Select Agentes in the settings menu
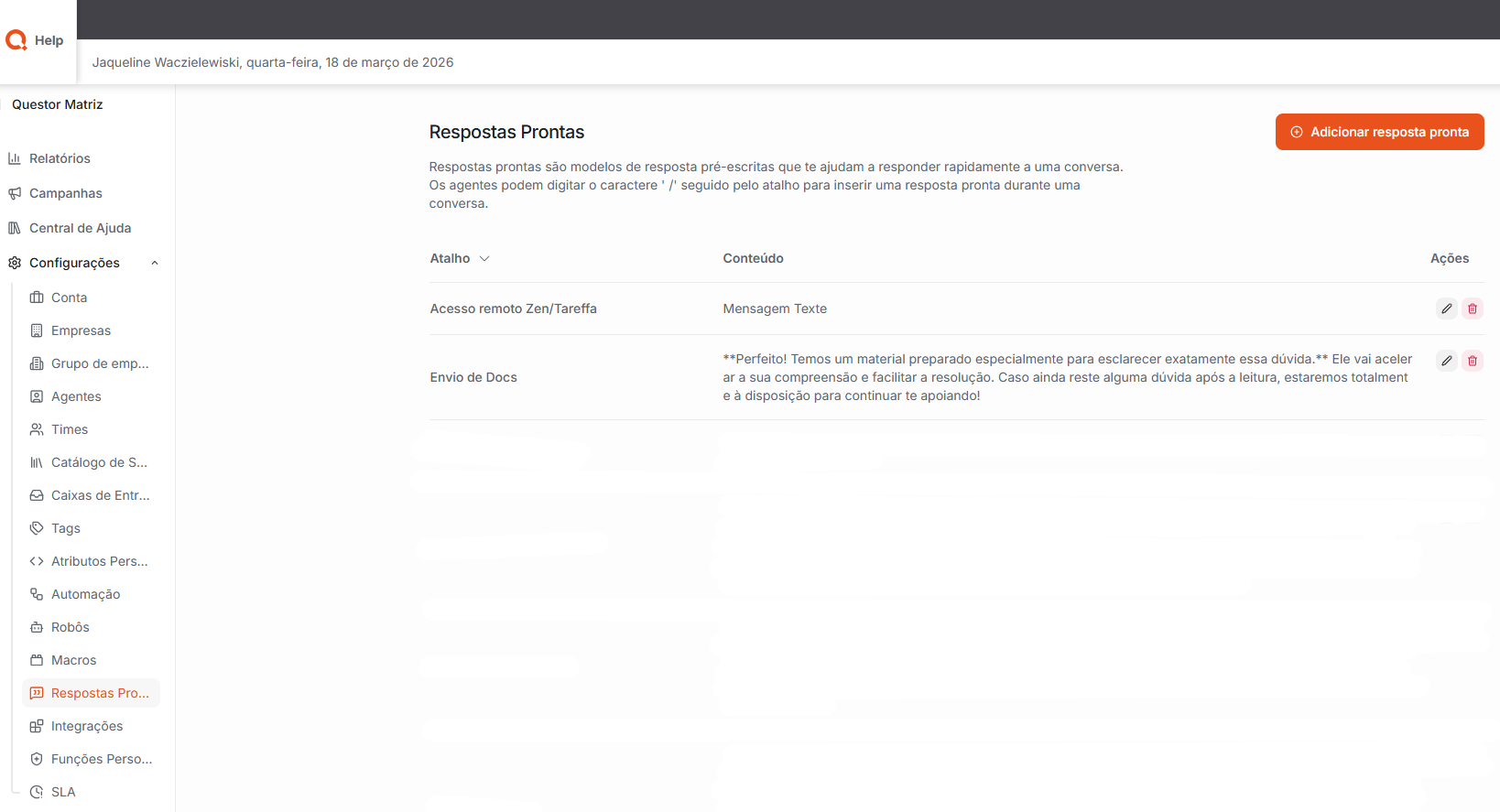This screenshot has width=1500, height=812. point(76,396)
